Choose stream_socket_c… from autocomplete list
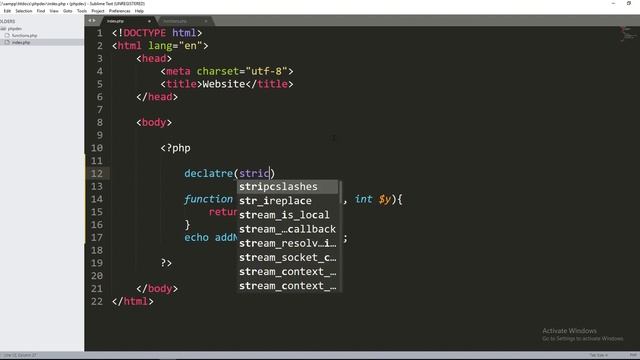This screenshot has width=640, height=360. pos(288,258)
